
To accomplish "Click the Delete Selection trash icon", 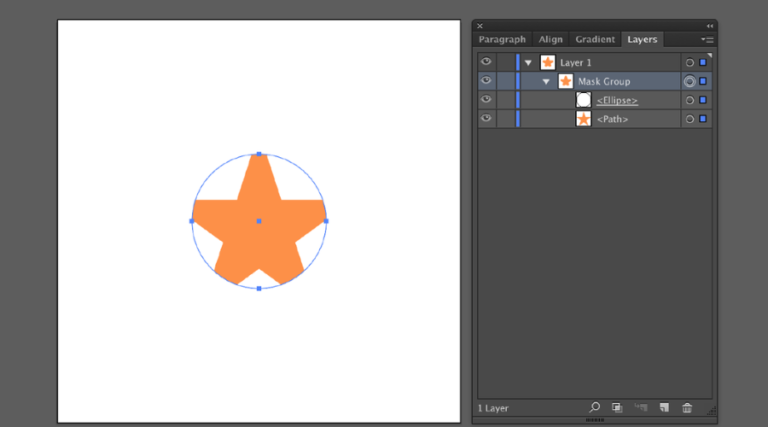I will [x=687, y=407].
